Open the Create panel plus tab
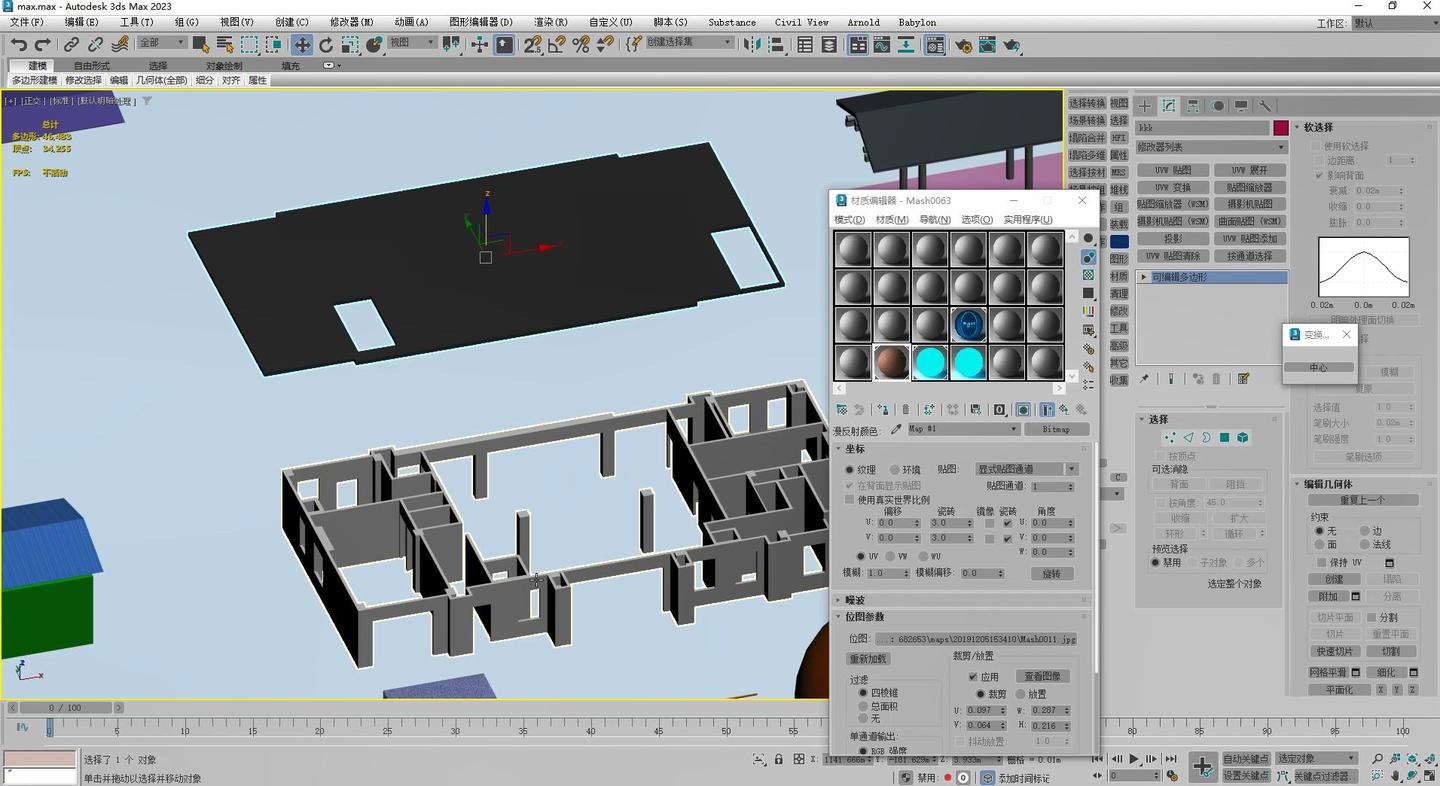This screenshot has width=1440, height=786. tap(1145, 105)
